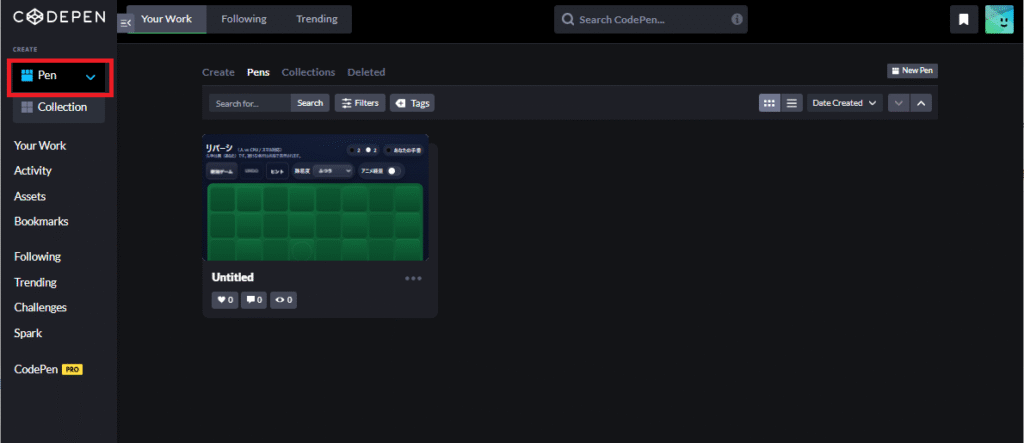This screenshot has width=1024, height=443.
Task: Open the bookmark icon in the header
Action: point(963,19)
